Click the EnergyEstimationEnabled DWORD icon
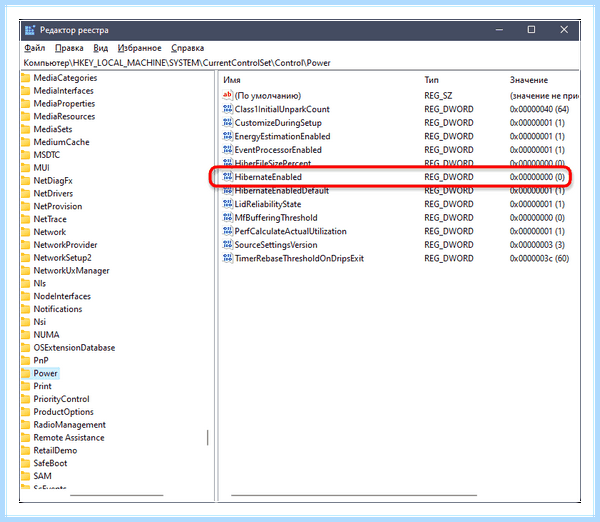 [227, 136]
